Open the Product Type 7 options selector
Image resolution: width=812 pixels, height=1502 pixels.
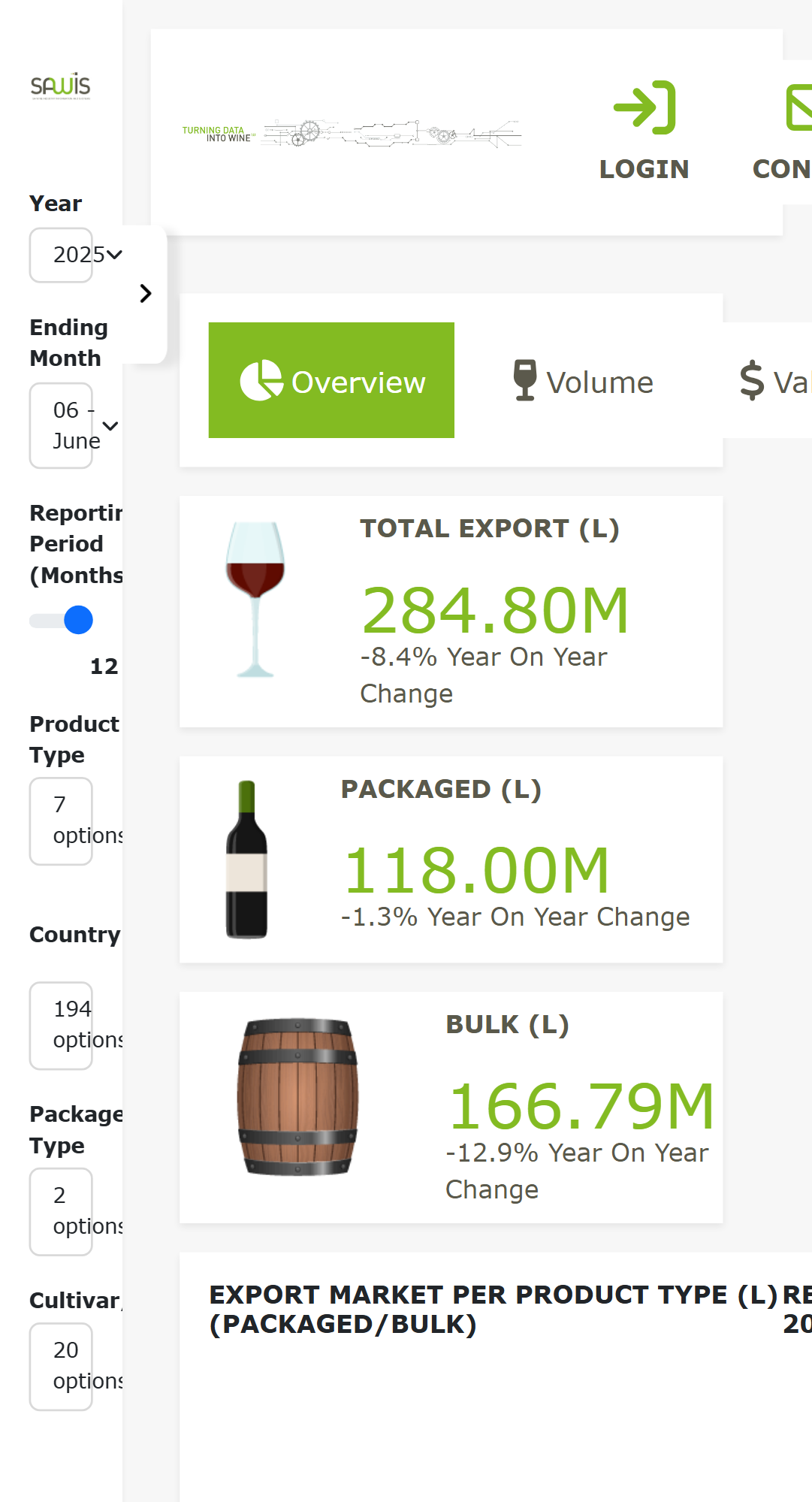(76, 821)
